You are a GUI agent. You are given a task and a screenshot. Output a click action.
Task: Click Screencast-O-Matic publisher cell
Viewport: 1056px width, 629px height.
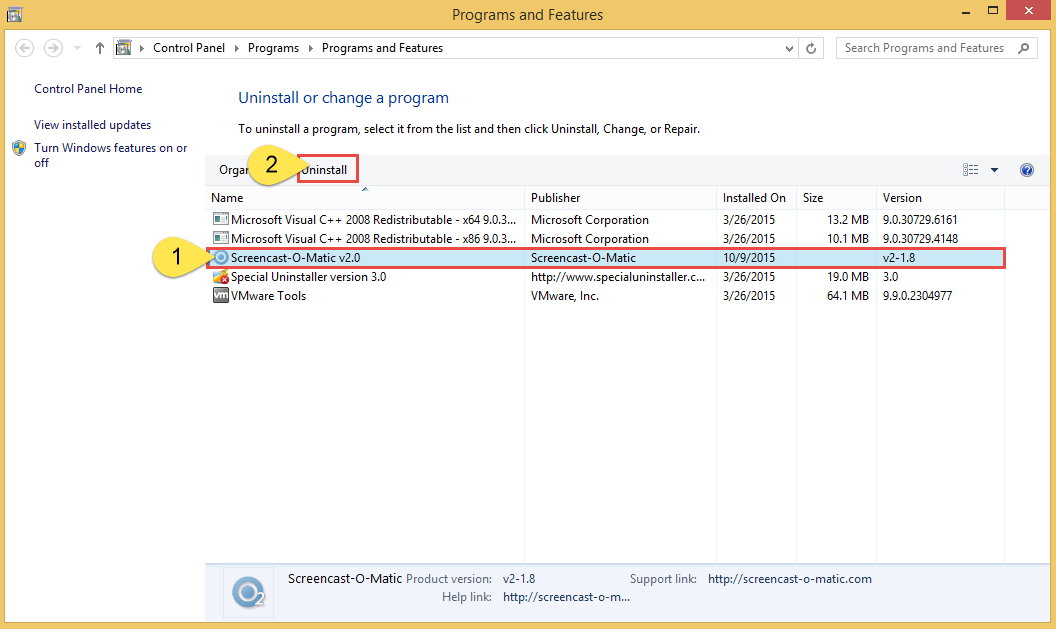[583, 258]
